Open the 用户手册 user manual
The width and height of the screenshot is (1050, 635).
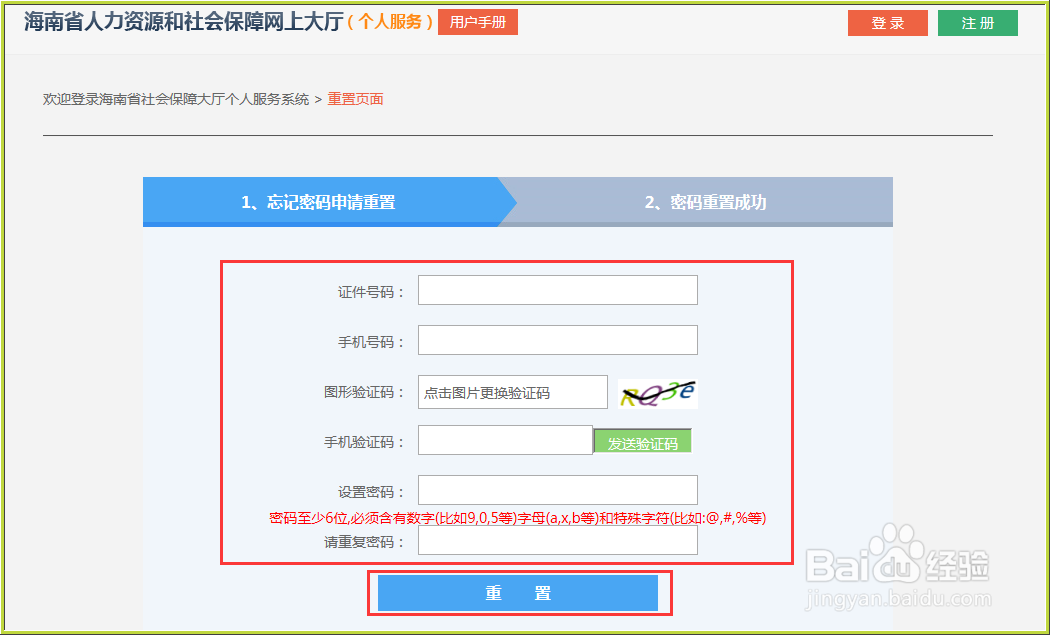click(478, 21)
